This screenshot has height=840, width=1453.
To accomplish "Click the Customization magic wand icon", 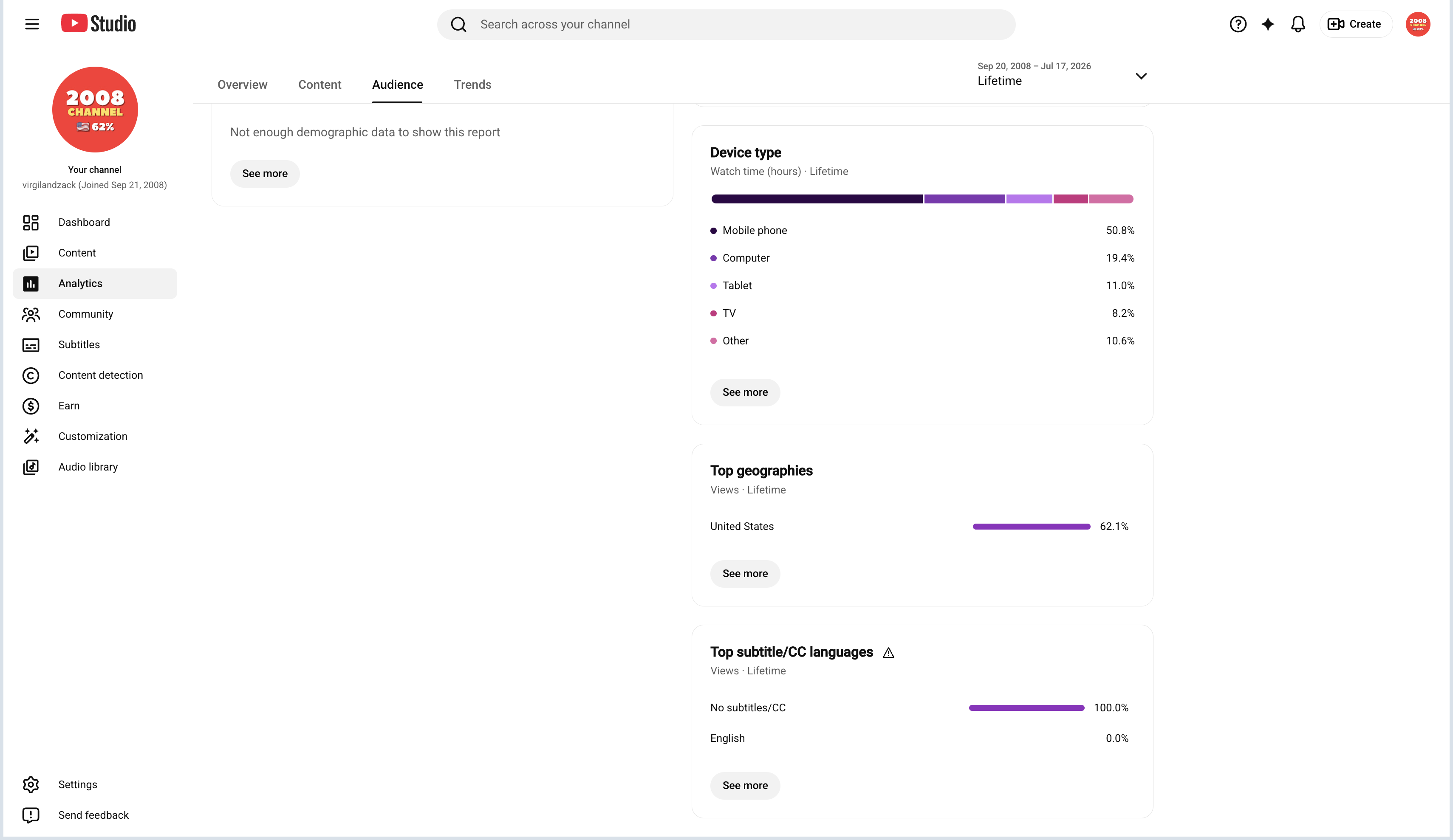I will pyautogui.click(x=31, y=437).
